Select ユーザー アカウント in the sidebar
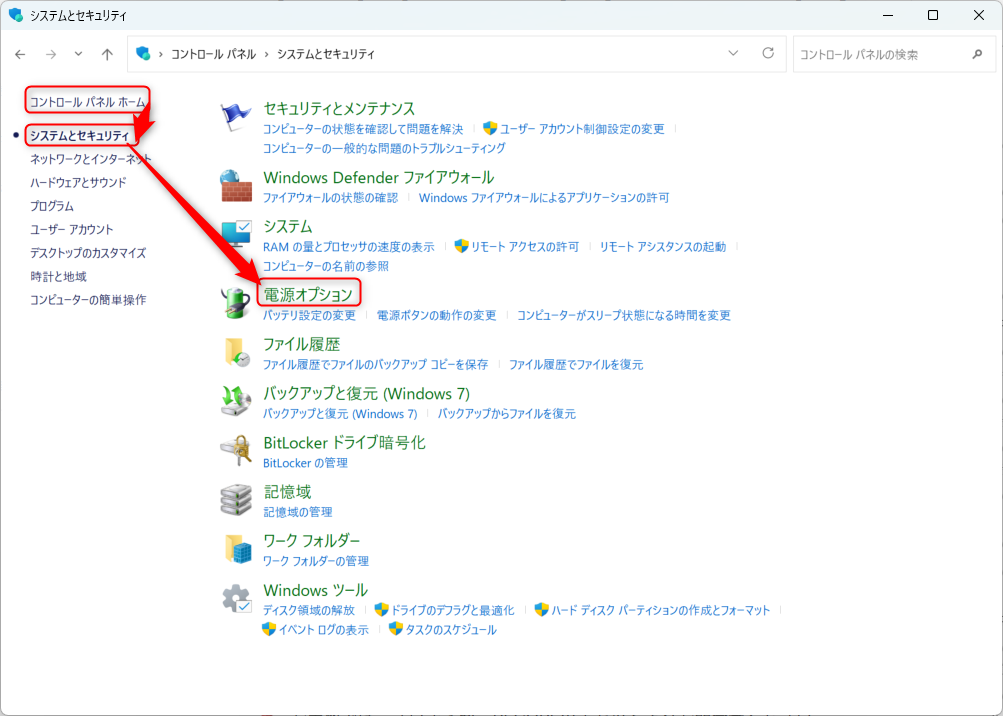Screen dimensions: 1003x716 pos(72,229)
